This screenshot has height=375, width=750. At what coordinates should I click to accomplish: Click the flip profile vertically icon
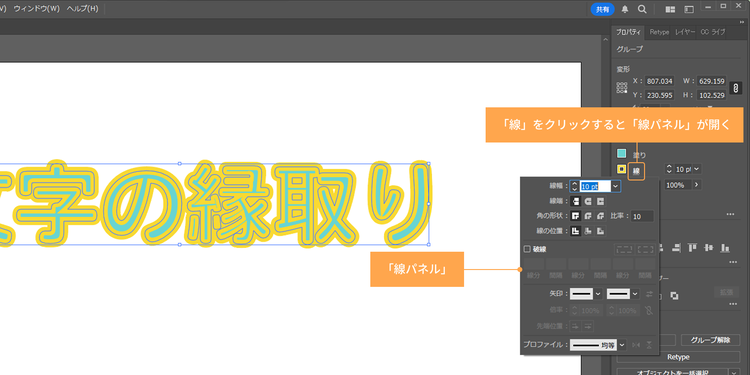click(x=649, y=345)
